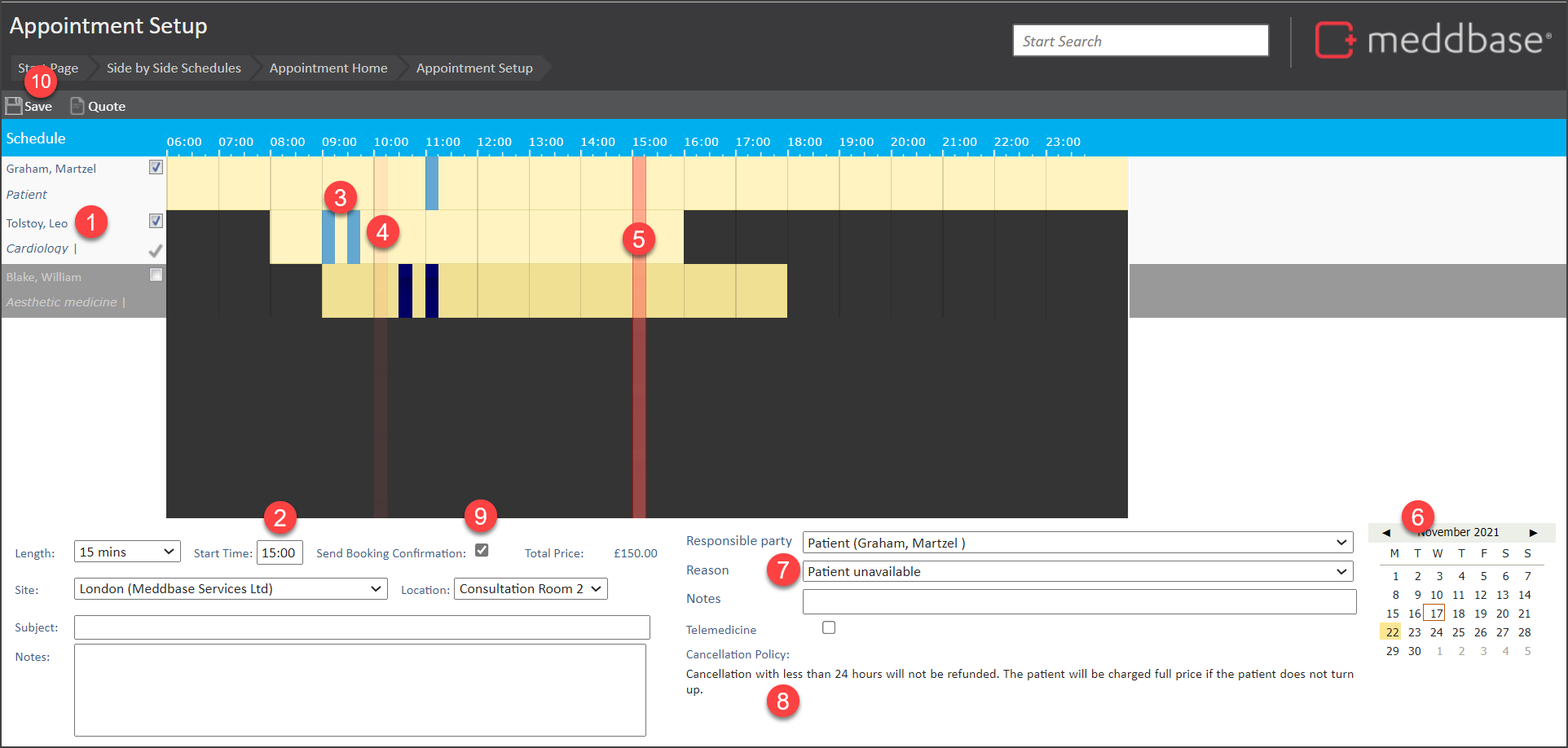Expand the Location dropdown Consultation Room 2
Image resolution: width=1568 pixels, height=748 pixels.
click(531, 588)
